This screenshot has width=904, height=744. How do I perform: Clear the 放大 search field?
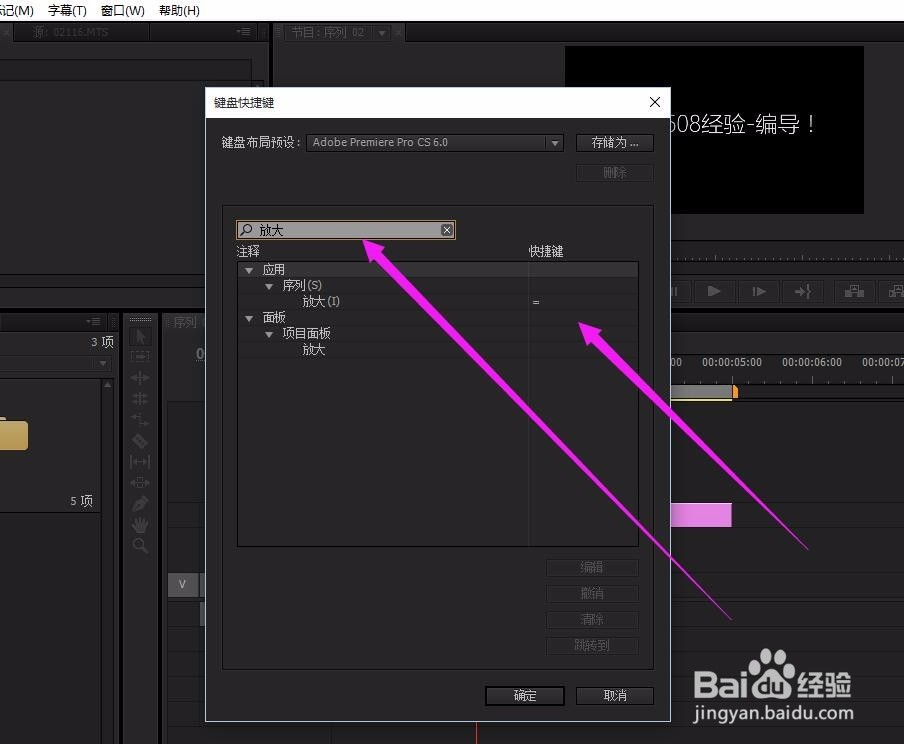[447, 230]
